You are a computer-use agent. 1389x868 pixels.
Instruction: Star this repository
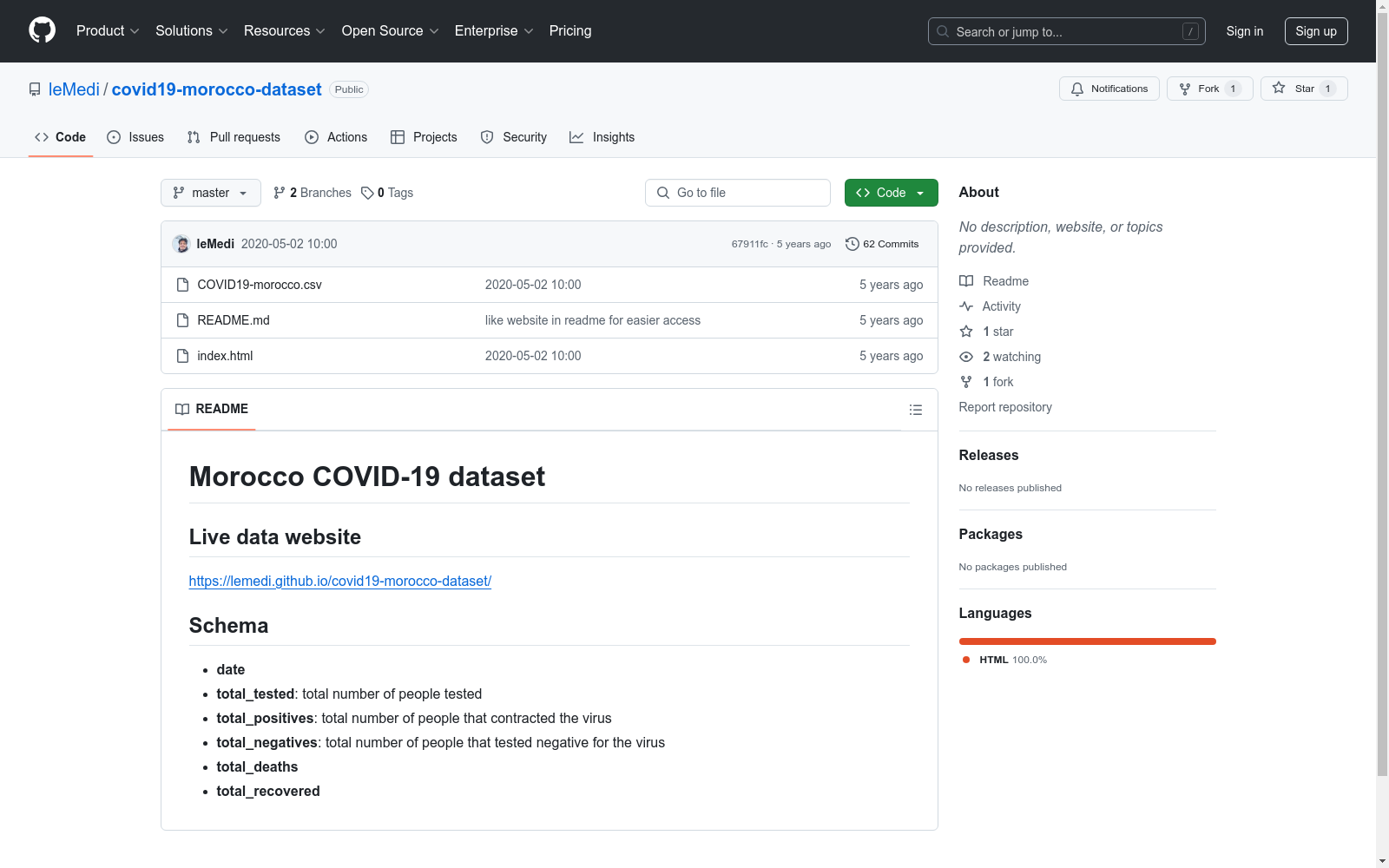pos(1304,89)
